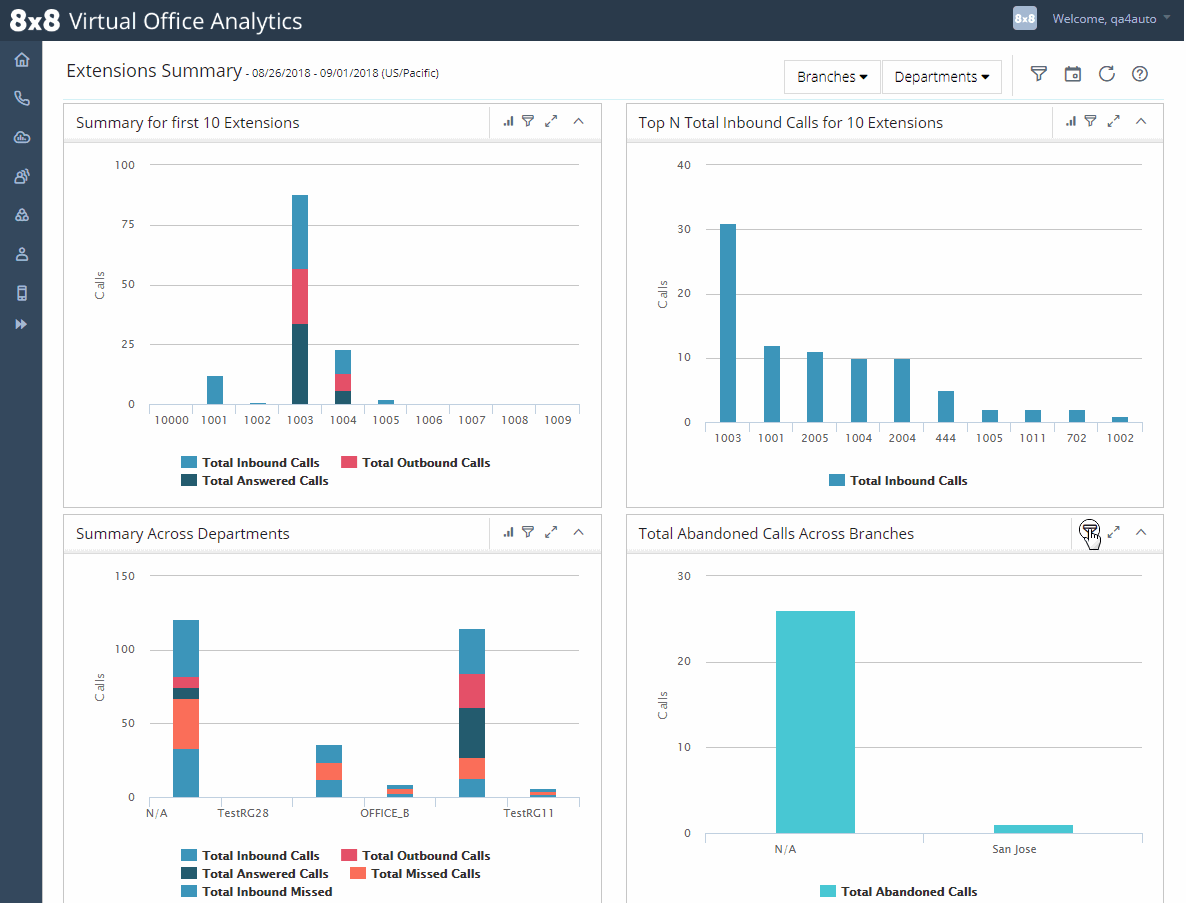Open the Welcome qa4auto user menu
This screenshot has height=903, width=1186.
pos(1106,18)
